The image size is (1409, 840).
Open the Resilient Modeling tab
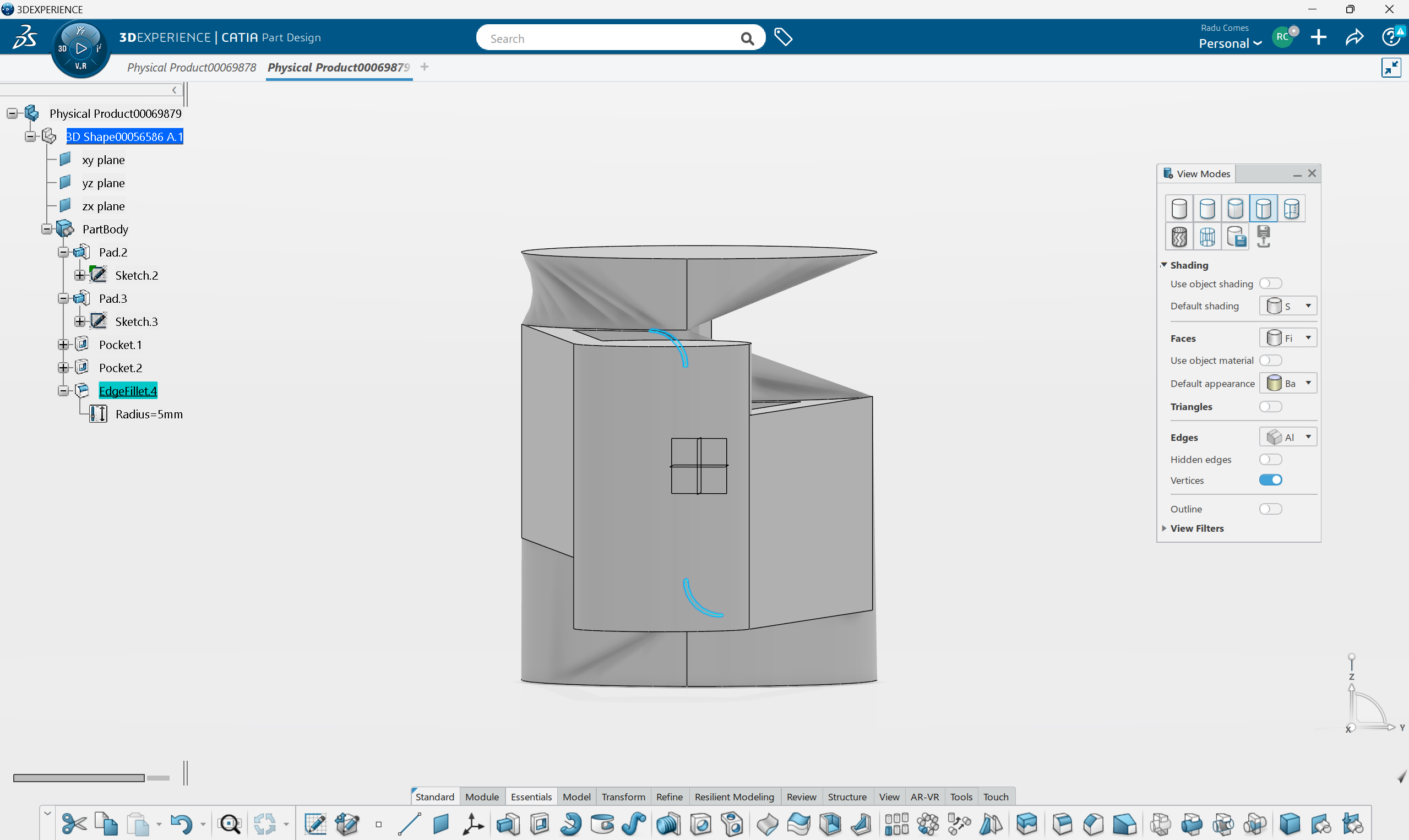click(x=734, y=797)
